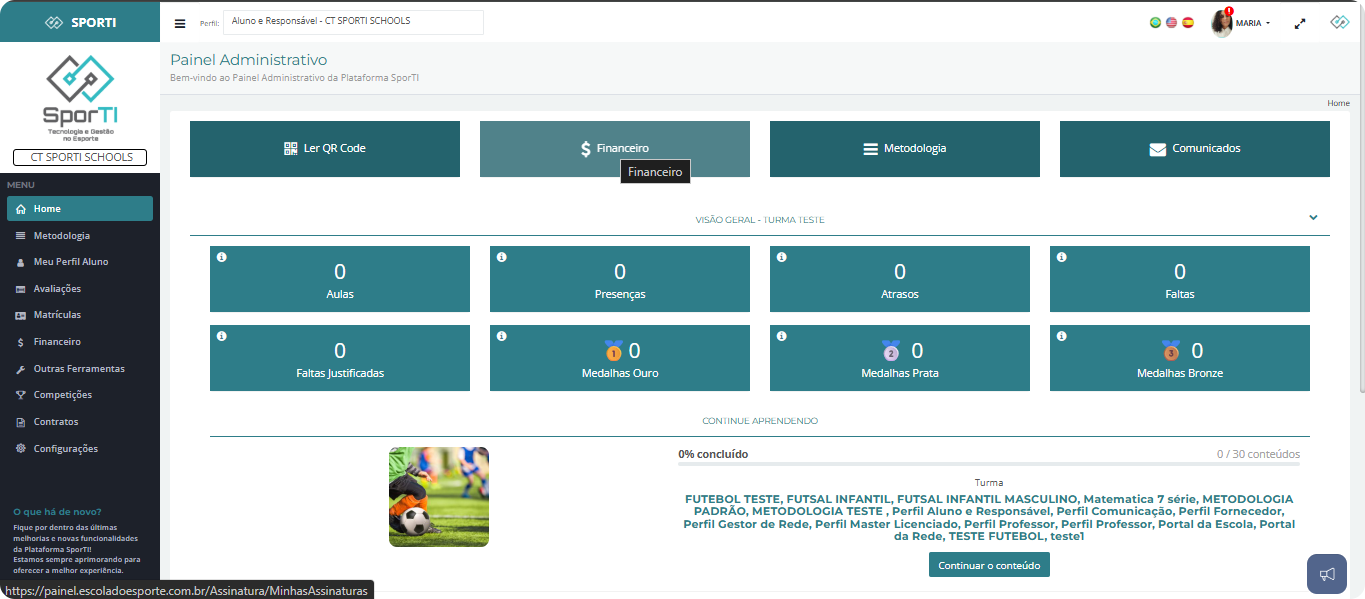Open the Perfil selector combo box

click(353, 22)
